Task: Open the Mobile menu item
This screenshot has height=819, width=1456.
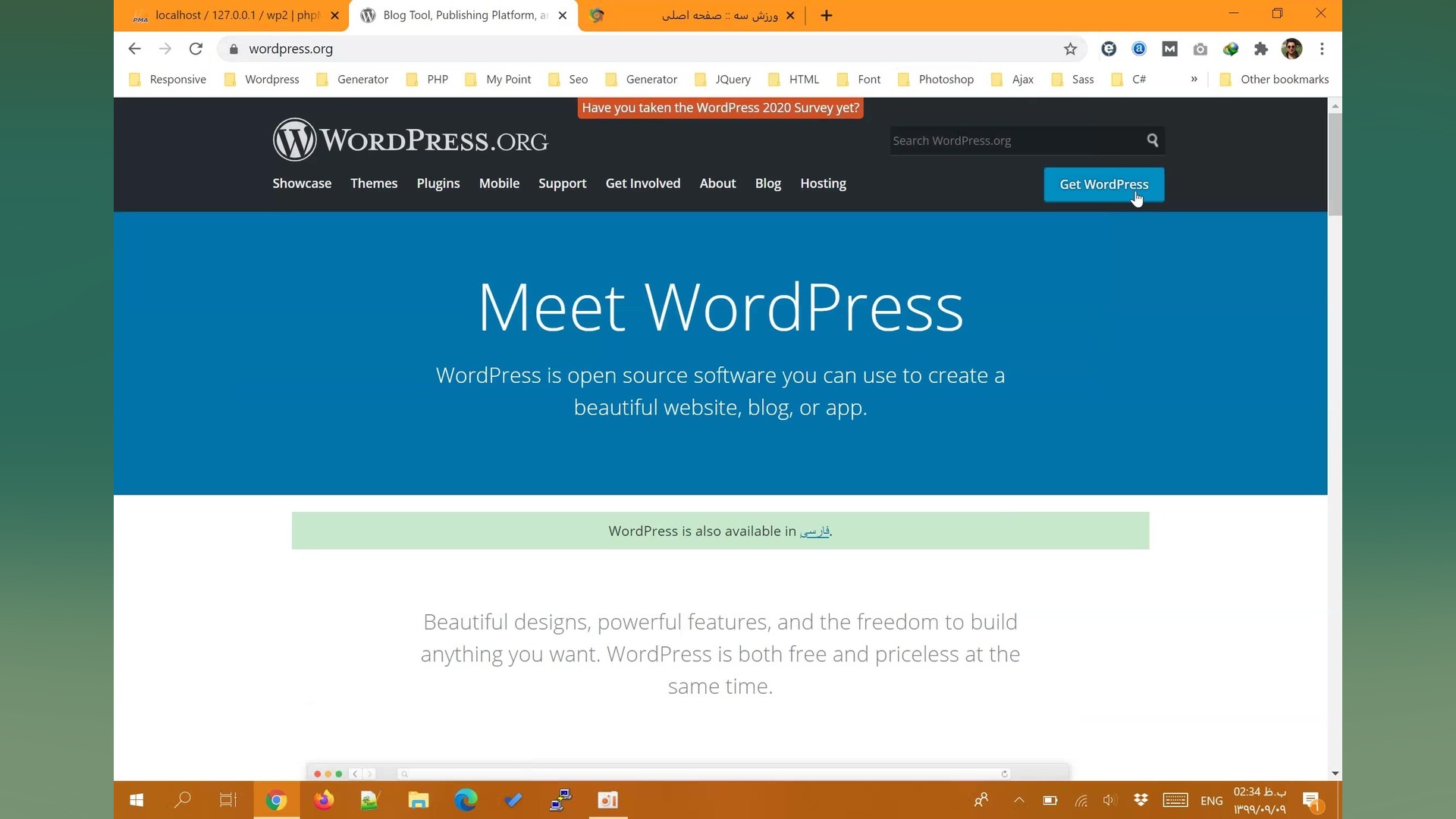Action: click(x=499, y=184)
